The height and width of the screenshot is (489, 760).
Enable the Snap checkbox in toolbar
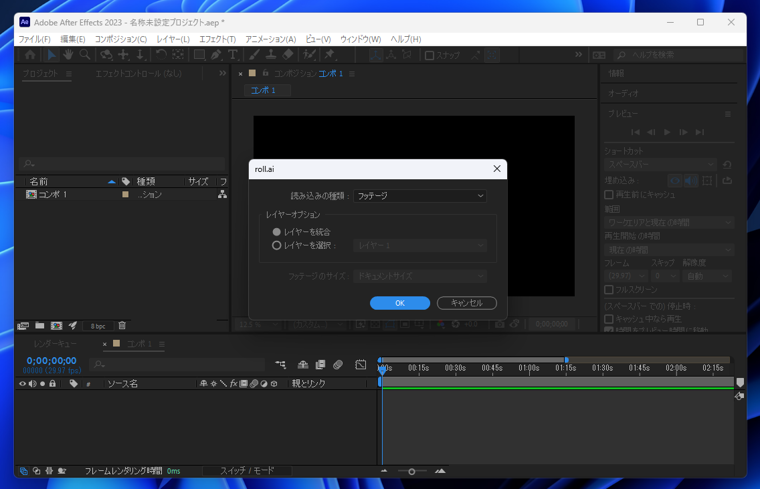point(429,55)
